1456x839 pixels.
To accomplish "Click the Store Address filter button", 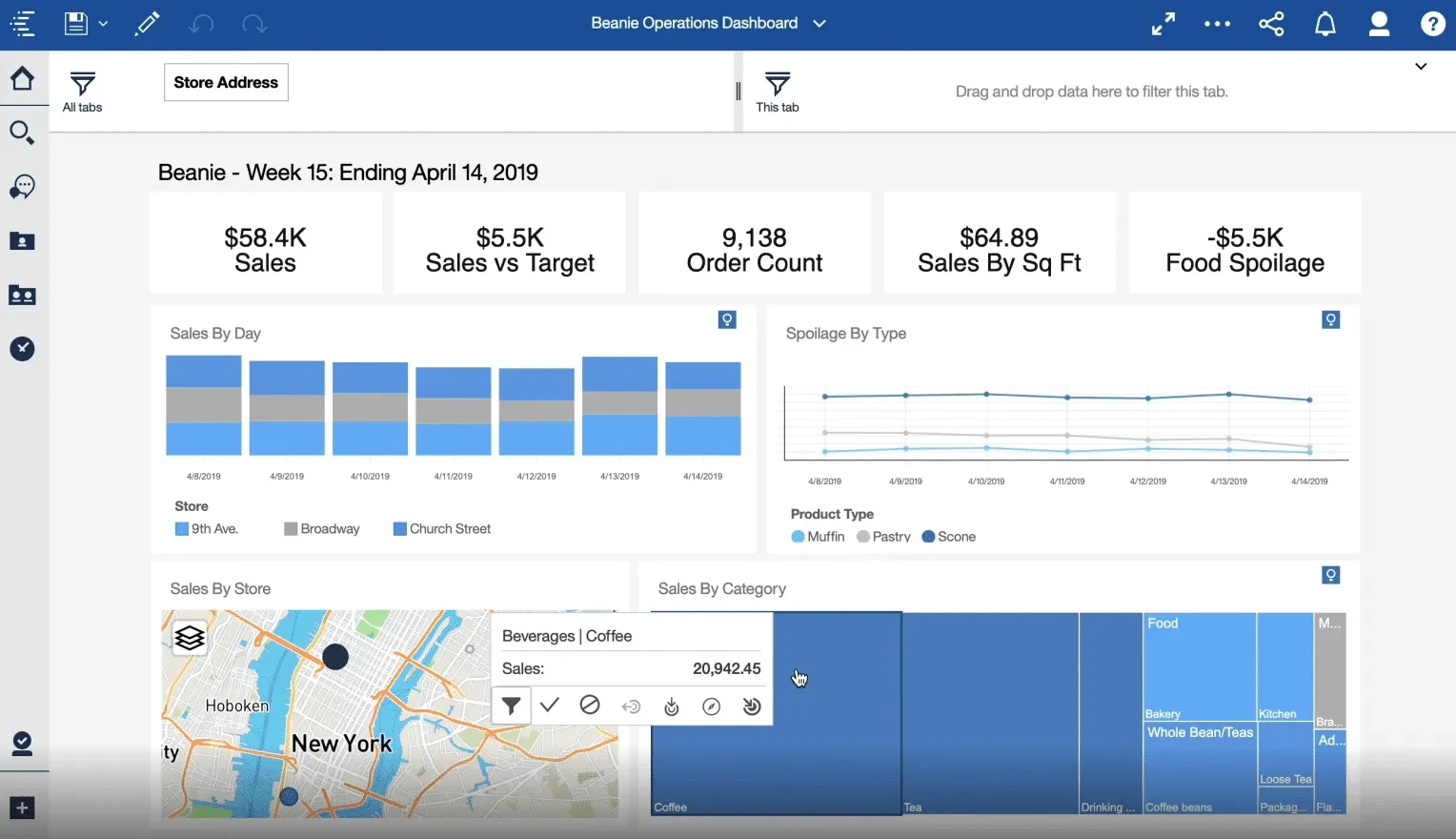I will [226, 82].
